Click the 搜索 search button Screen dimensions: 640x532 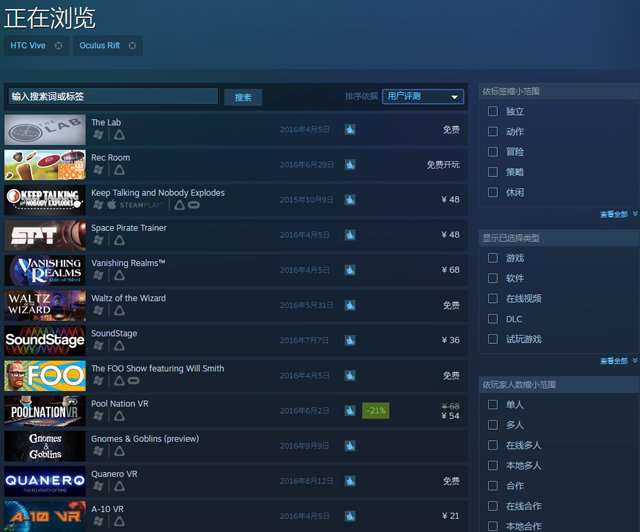click(243, 97)
